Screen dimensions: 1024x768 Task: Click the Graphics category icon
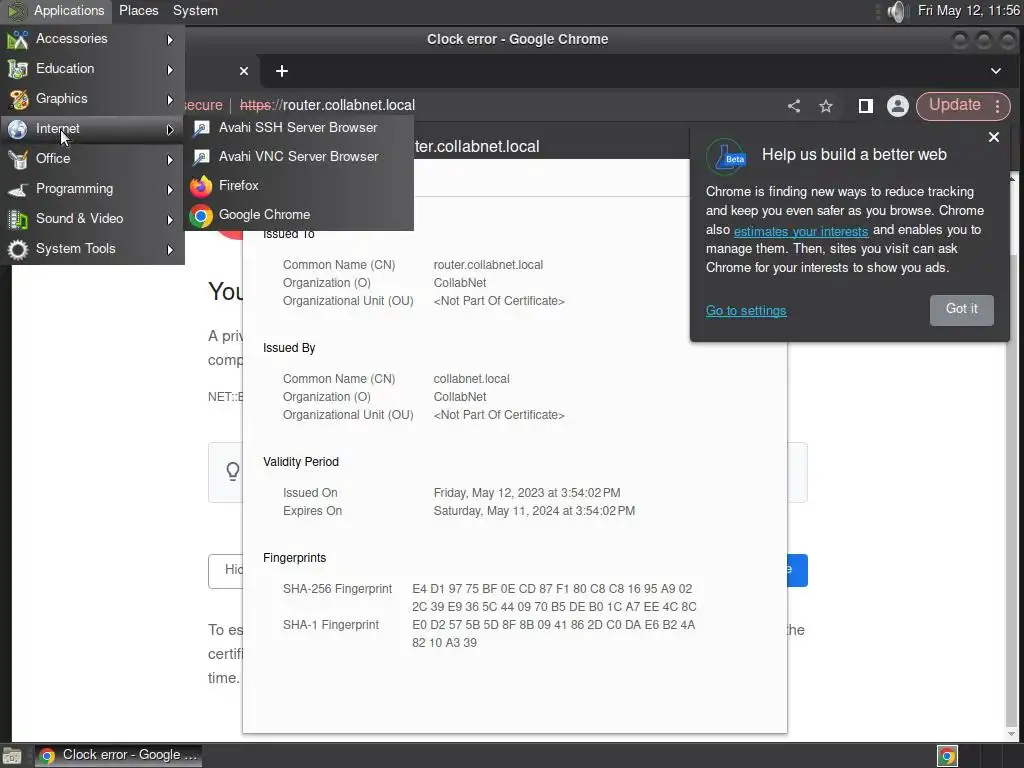(18, 99)
